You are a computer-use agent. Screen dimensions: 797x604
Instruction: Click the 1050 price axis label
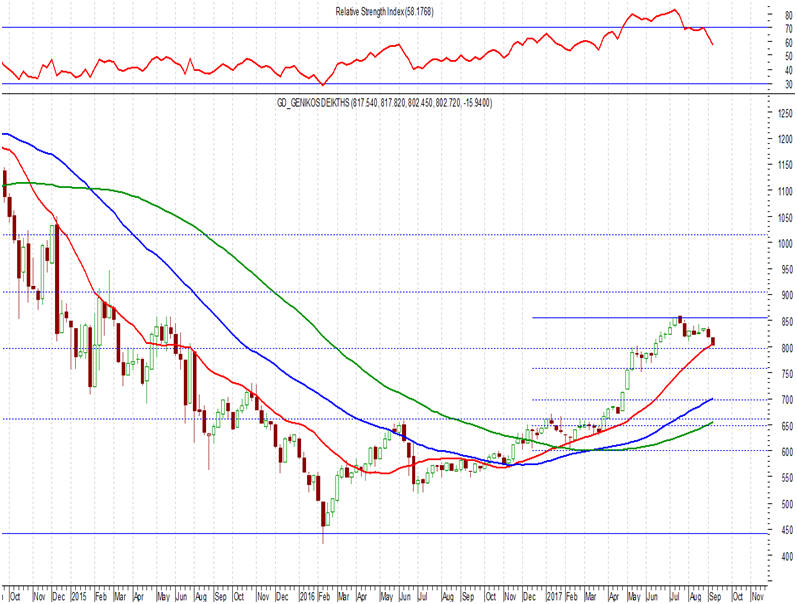click(x=785, y=218)
